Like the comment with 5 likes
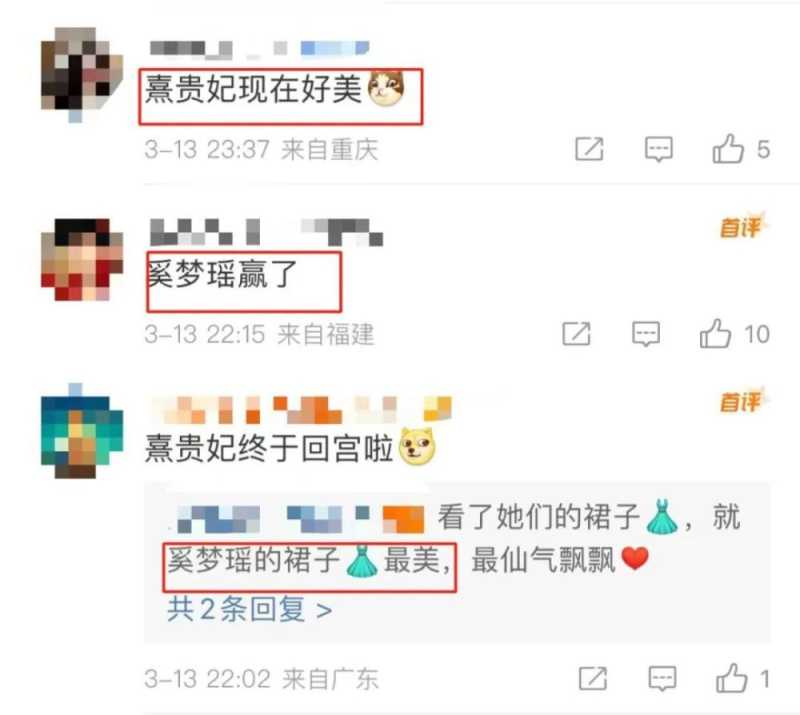 [x=728, y=149]
